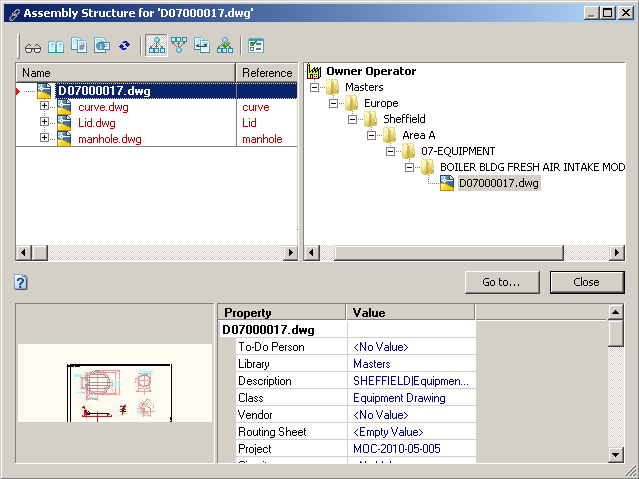Click the Europe folder icon
The image size is (639, 479).
tap(352, 103)
